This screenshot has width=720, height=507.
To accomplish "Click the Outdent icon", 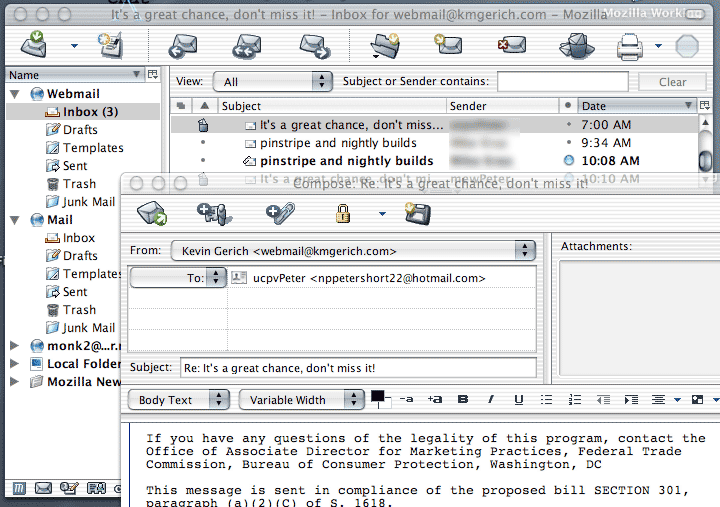I will pos(603,400).
